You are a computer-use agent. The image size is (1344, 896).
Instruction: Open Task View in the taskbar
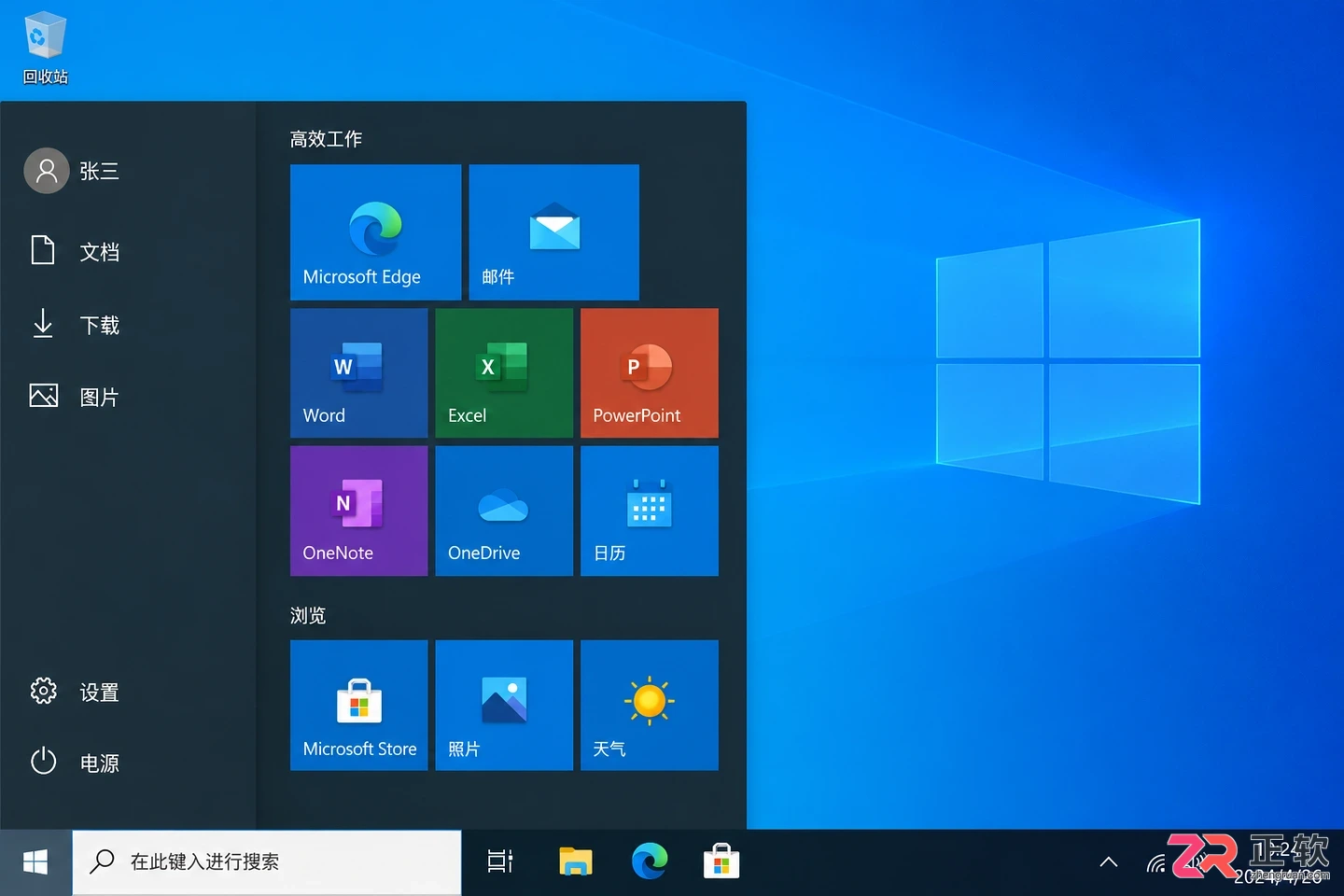pyautogui.click(x=500, y=862)
